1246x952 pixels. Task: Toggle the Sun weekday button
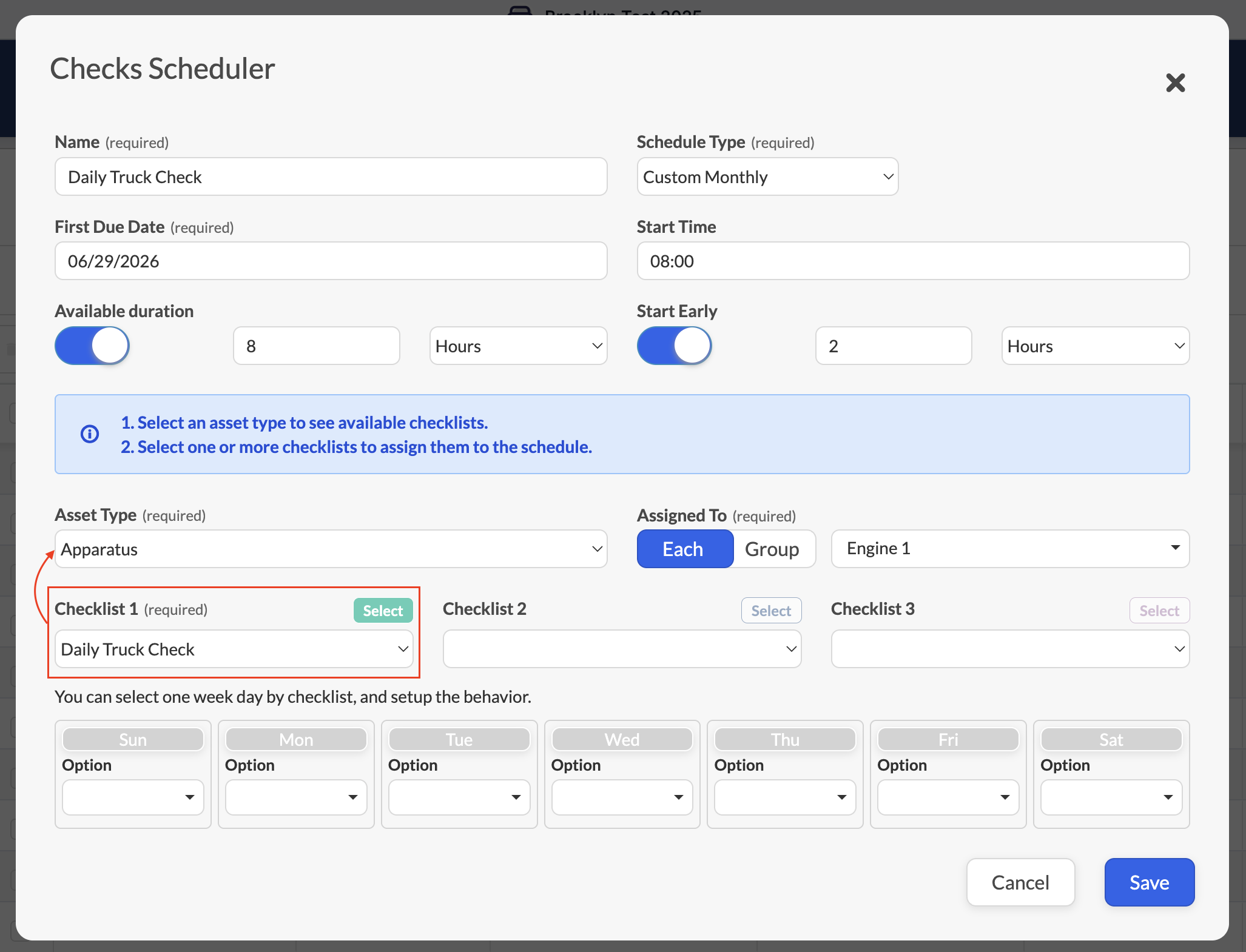point(133,739)
